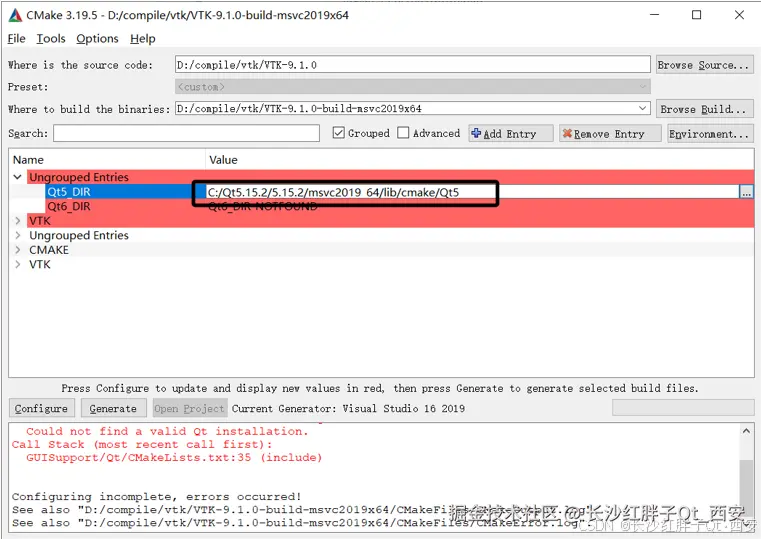Enable the Advanced checkbox
This screenshot has height=539, width=761.
[x=403, y=133]
